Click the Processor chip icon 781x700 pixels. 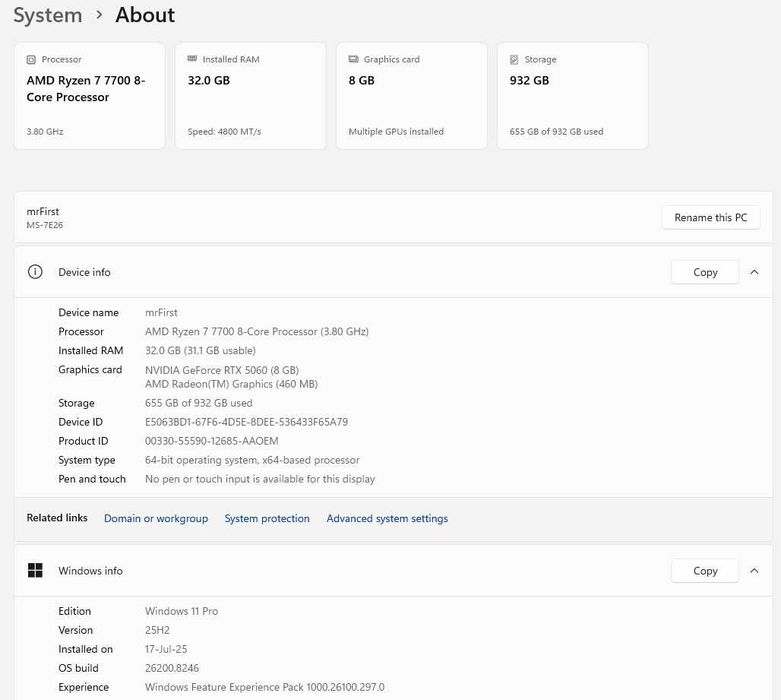click(31, 60)
